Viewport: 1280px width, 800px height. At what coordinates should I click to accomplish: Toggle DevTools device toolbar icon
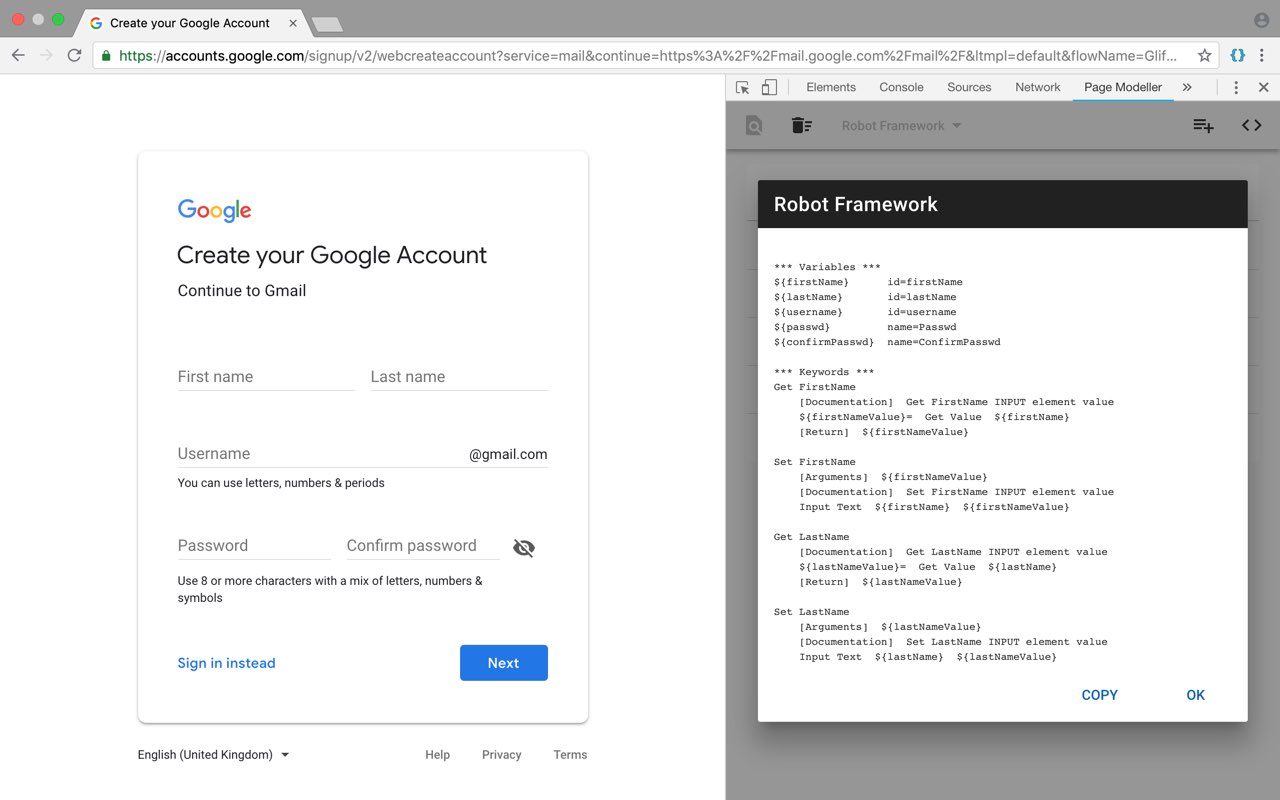(x=769, y=87)
